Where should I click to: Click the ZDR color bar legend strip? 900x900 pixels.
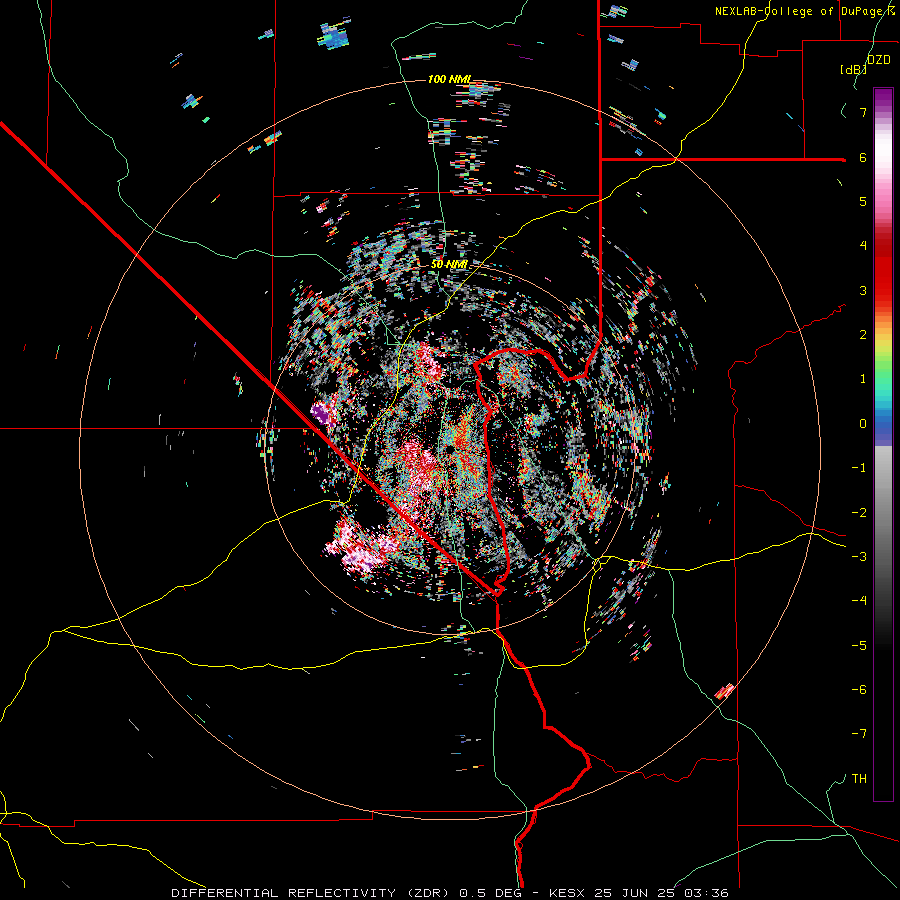click(x=883, y=444)
